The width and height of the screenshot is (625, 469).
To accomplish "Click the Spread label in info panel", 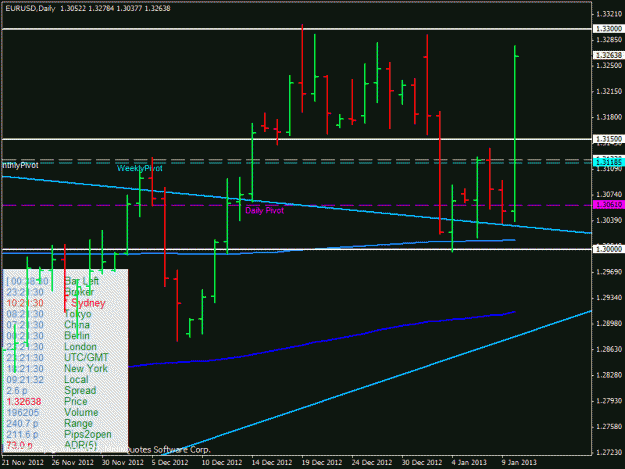I will click(x=80, y=391).
